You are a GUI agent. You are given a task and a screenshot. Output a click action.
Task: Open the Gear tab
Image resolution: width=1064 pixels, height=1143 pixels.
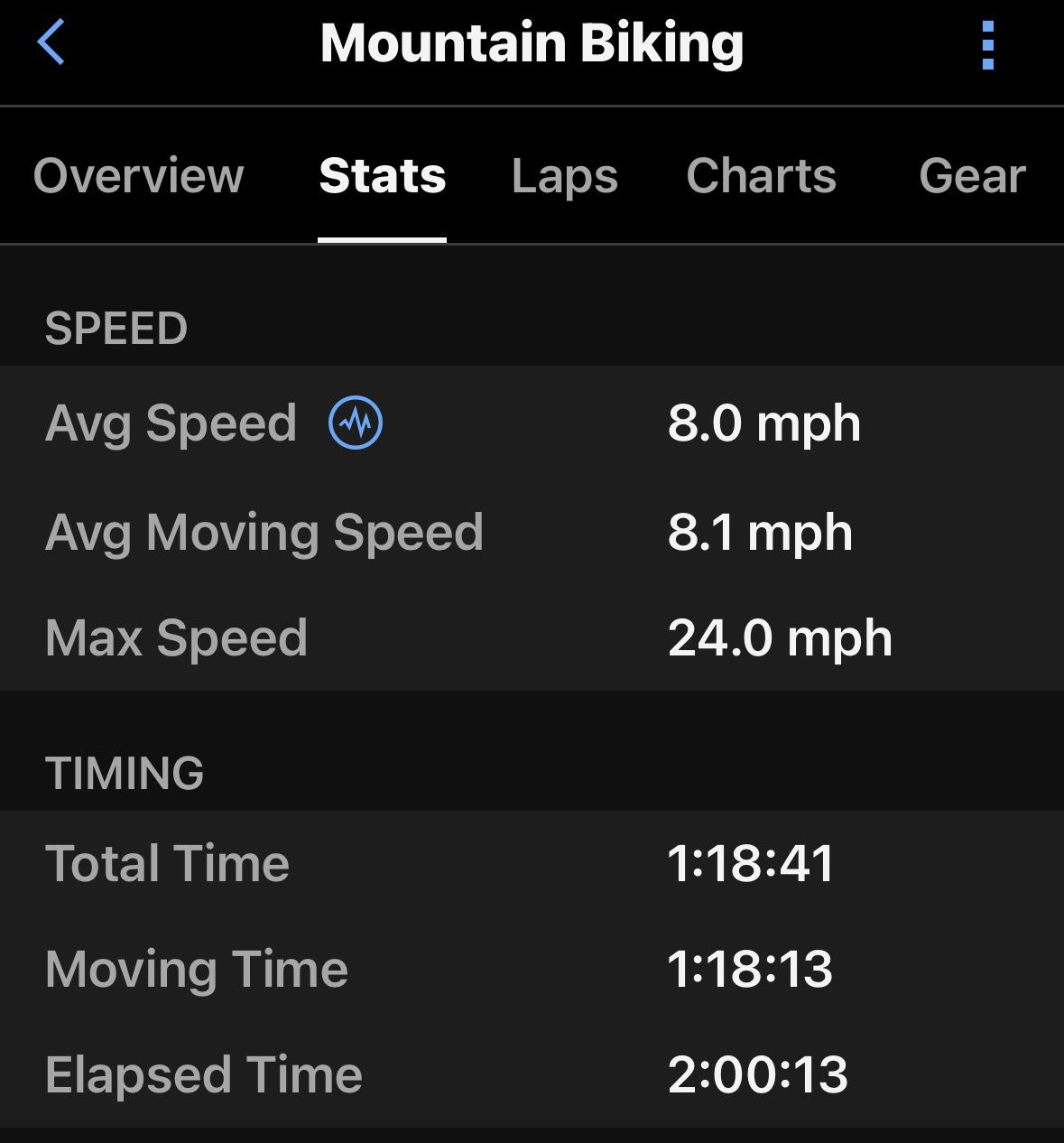click(972, 175)
